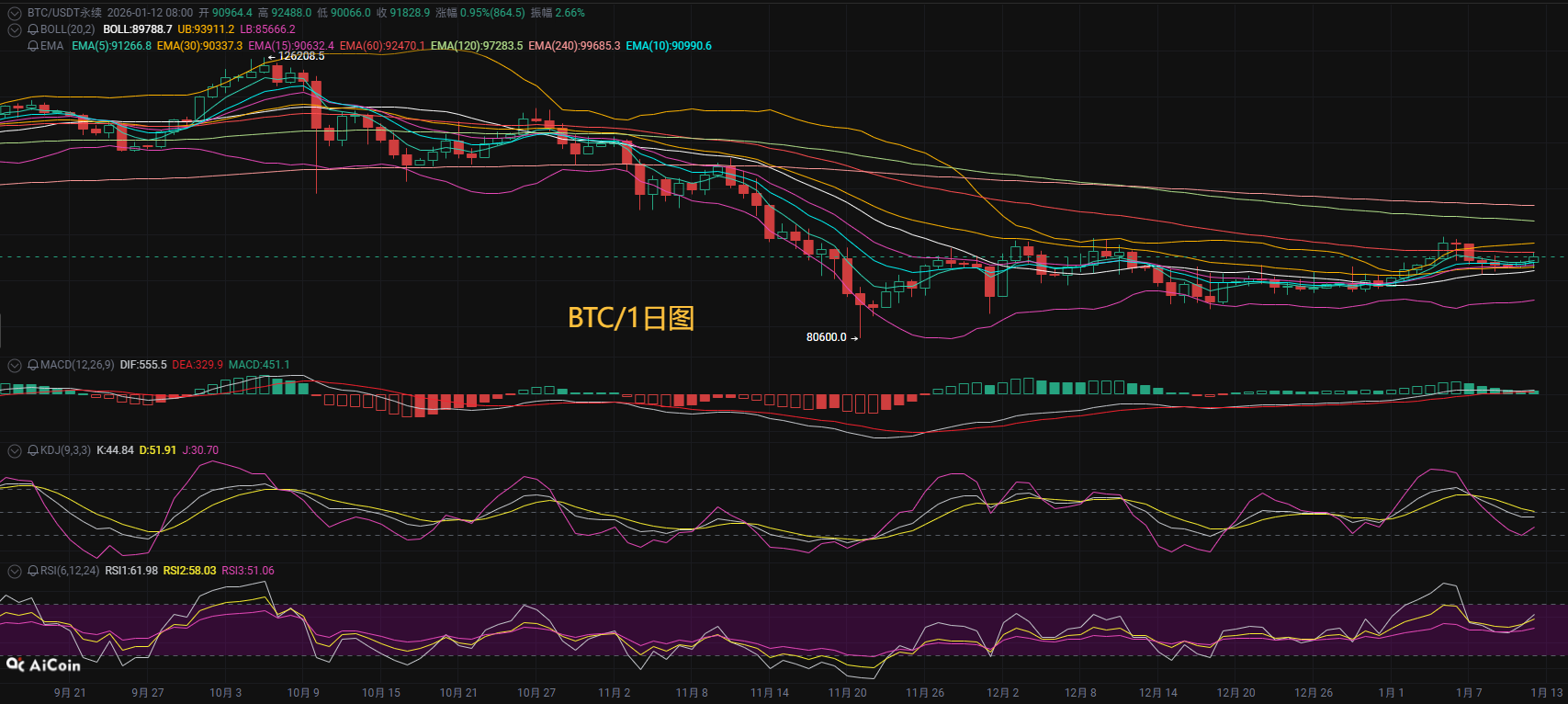Collapse the BOLL indicator row chevron
1568x704 pixels.
(15, 29)
